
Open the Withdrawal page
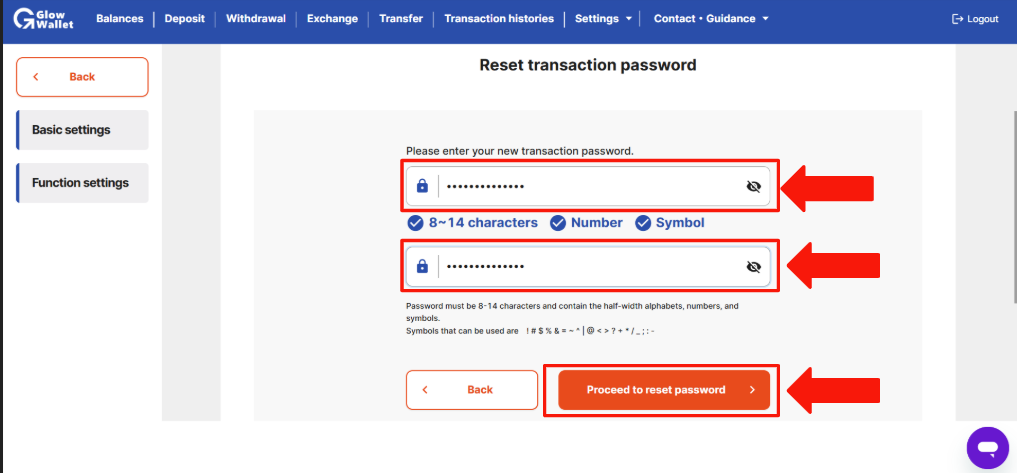256,19
